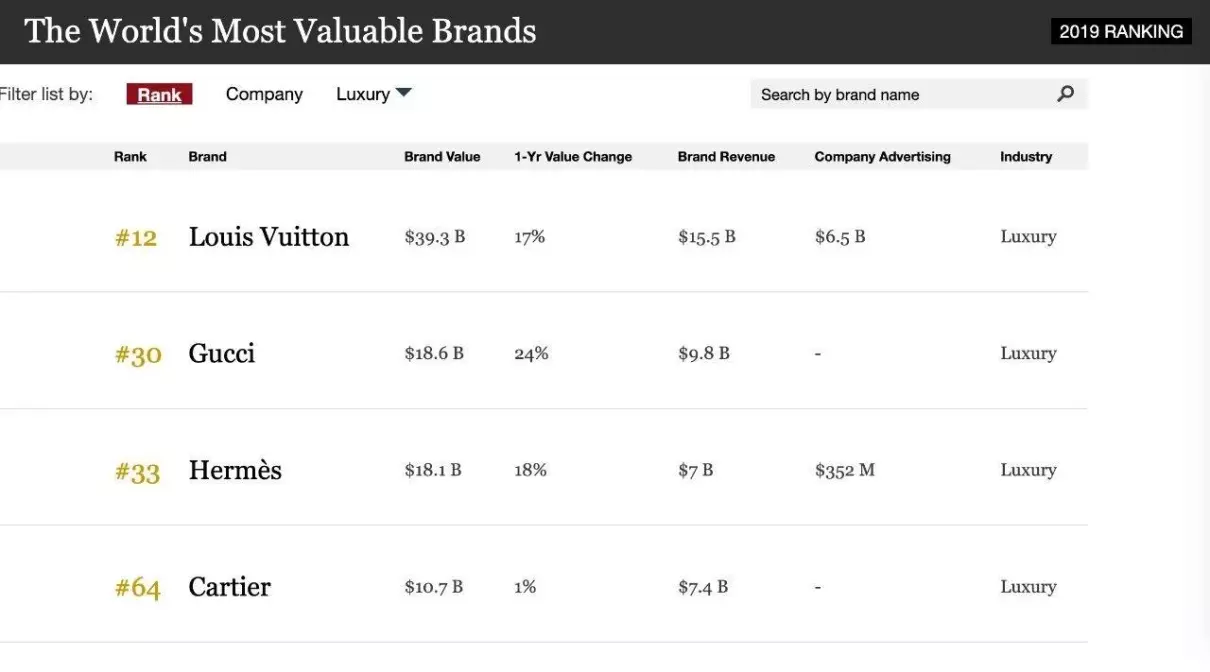Select the Hermès brand name
Screen dimensions: 1210x672
click(x=235, y=470)
